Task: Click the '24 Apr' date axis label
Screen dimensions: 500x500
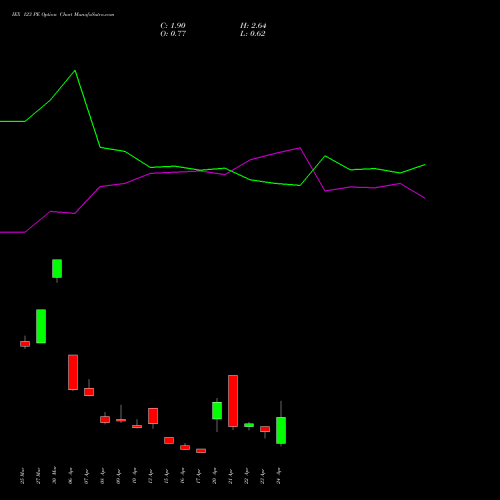Action: (x=278, y=476)
